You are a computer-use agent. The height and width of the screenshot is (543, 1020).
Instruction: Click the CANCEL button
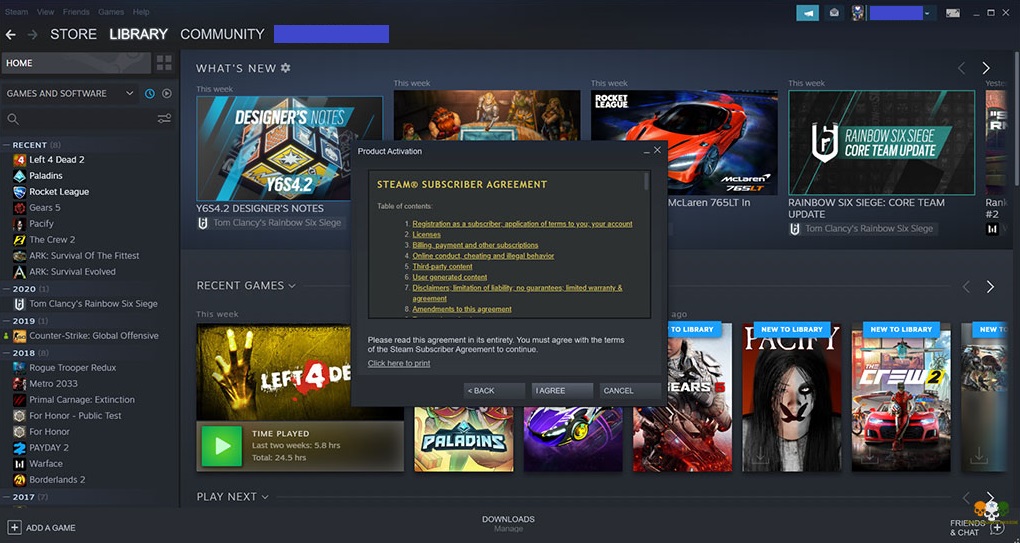click(x=630, y=391)
